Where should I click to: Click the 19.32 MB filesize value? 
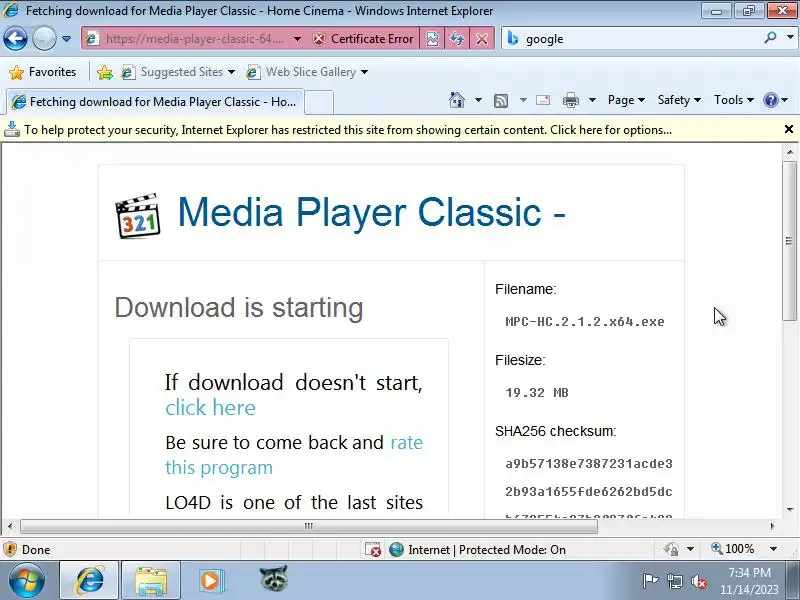537,392
